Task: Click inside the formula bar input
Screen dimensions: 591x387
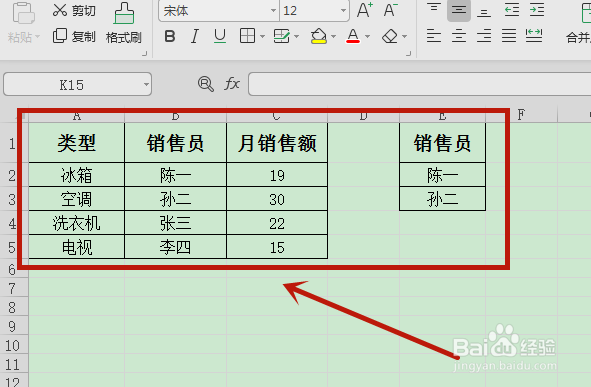Action: pos(420,84)
